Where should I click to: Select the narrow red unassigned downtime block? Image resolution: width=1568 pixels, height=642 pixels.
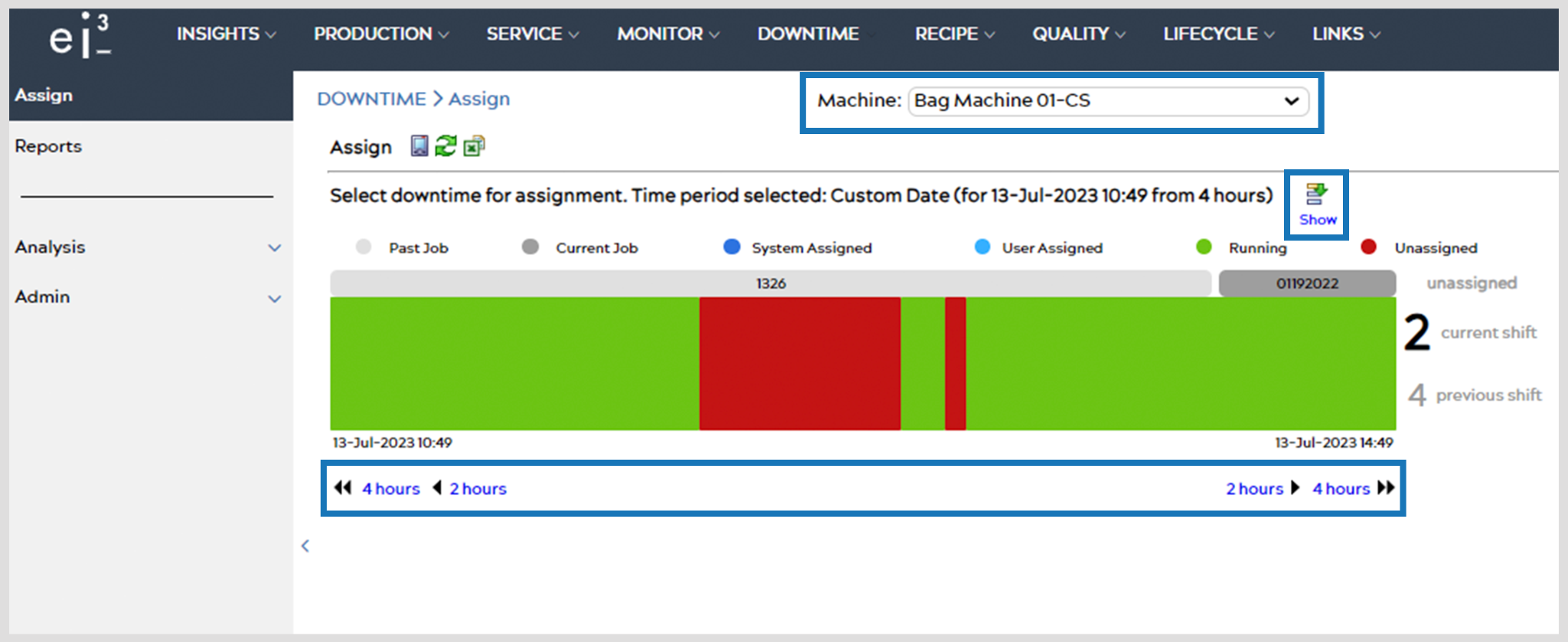(955, 363)
